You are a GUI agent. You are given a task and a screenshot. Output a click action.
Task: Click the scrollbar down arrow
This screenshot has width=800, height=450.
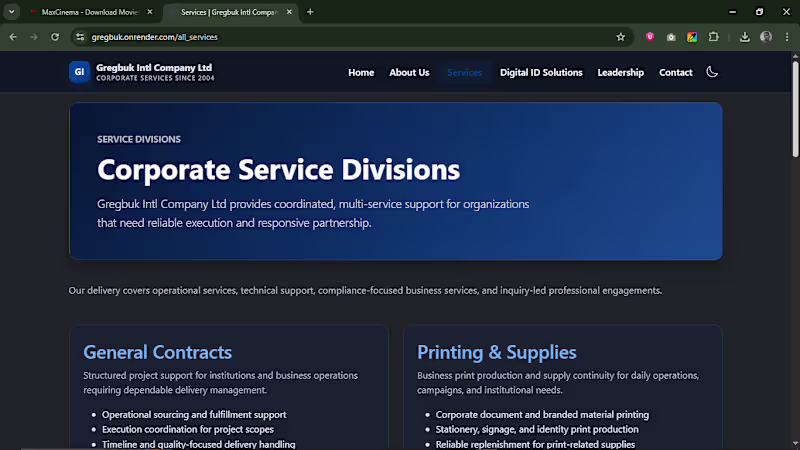point(795,444)
